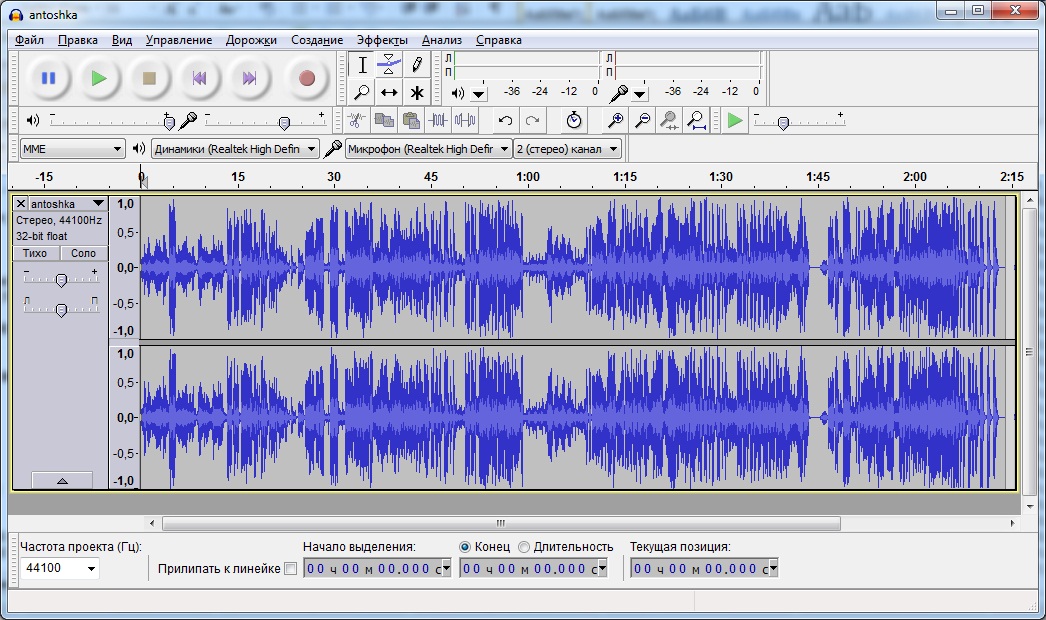Viewport: 1046px width, 620px height.
Task: Open the Дорожки menu
Action: pyautogui.click(x=251, y=40)
